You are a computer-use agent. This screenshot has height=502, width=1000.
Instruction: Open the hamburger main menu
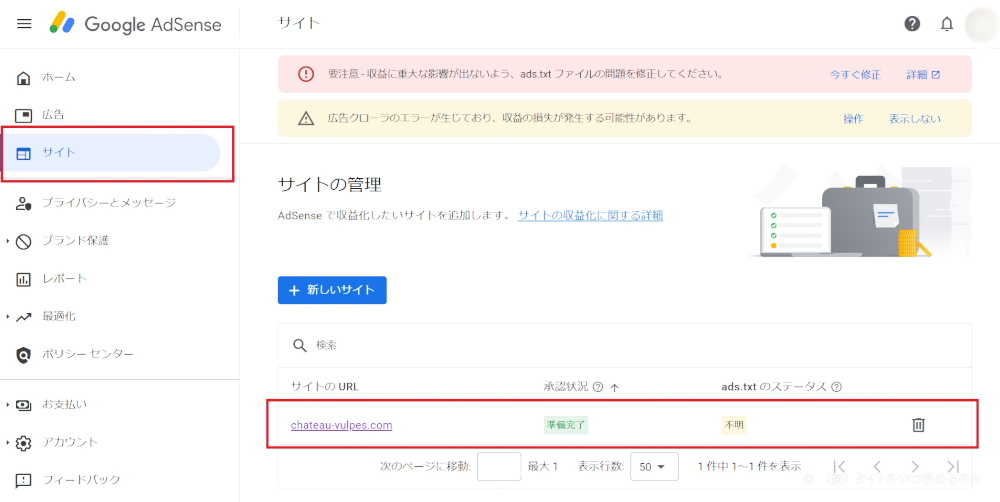click(x=24, y=24)
